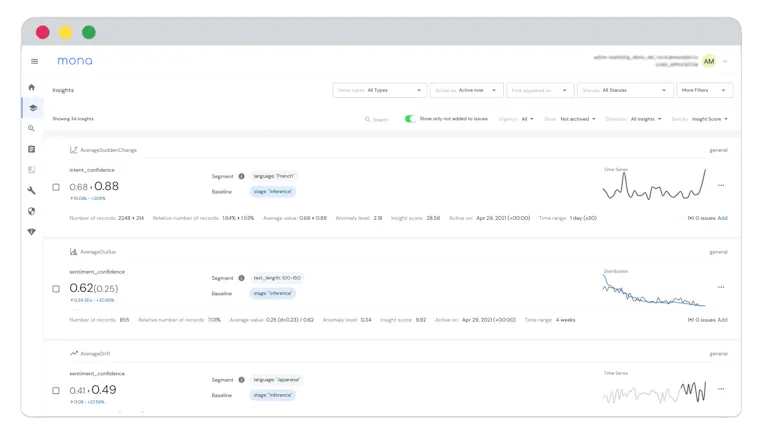Click into the Search field
The image size is (762, 440).
click(x=381, y=119)
